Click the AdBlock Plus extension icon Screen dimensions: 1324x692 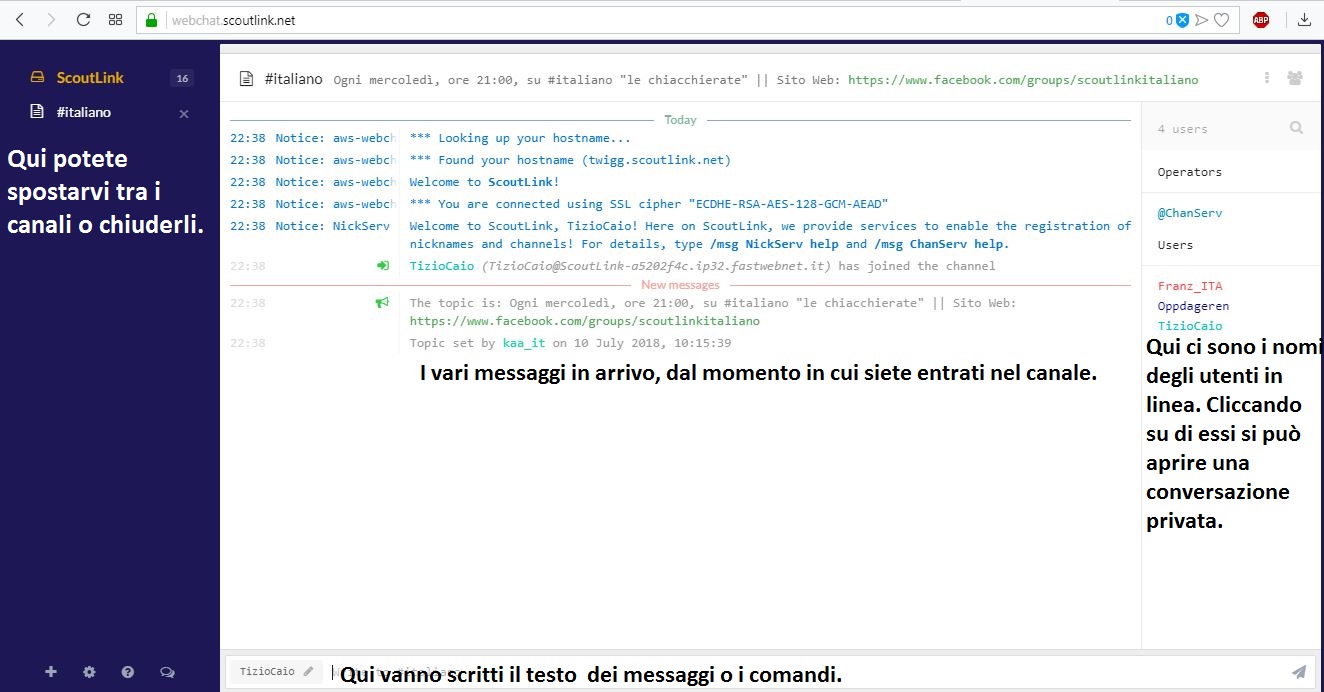pyautogui.click(x=1261, y=19)
